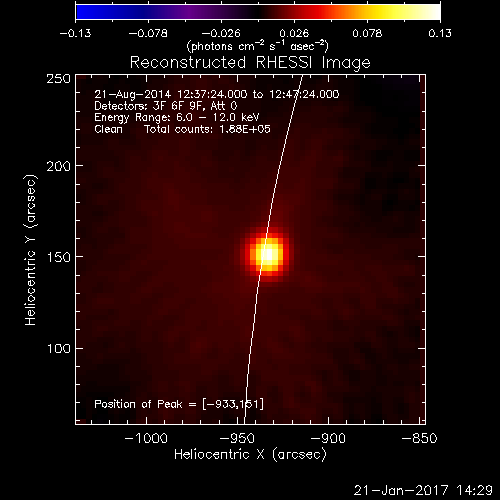Click the colorbar label 0.078

coord(367,33)
